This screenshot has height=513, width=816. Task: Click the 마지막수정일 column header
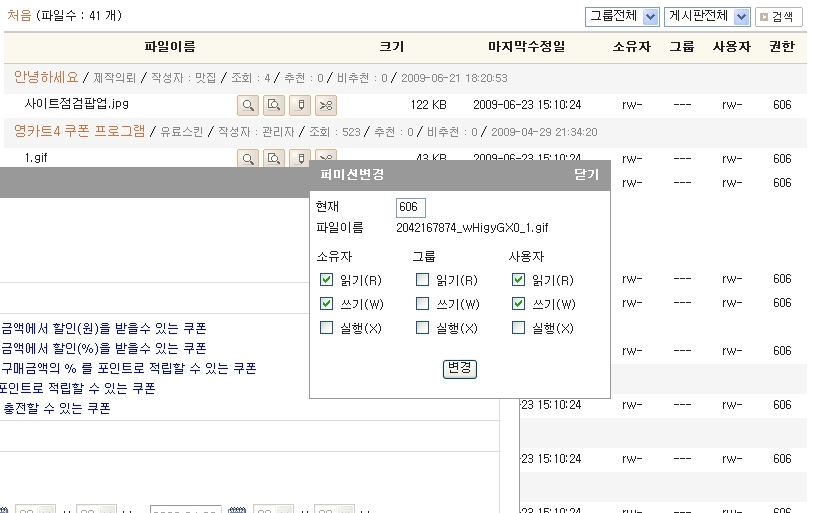[x=527, y=46]
